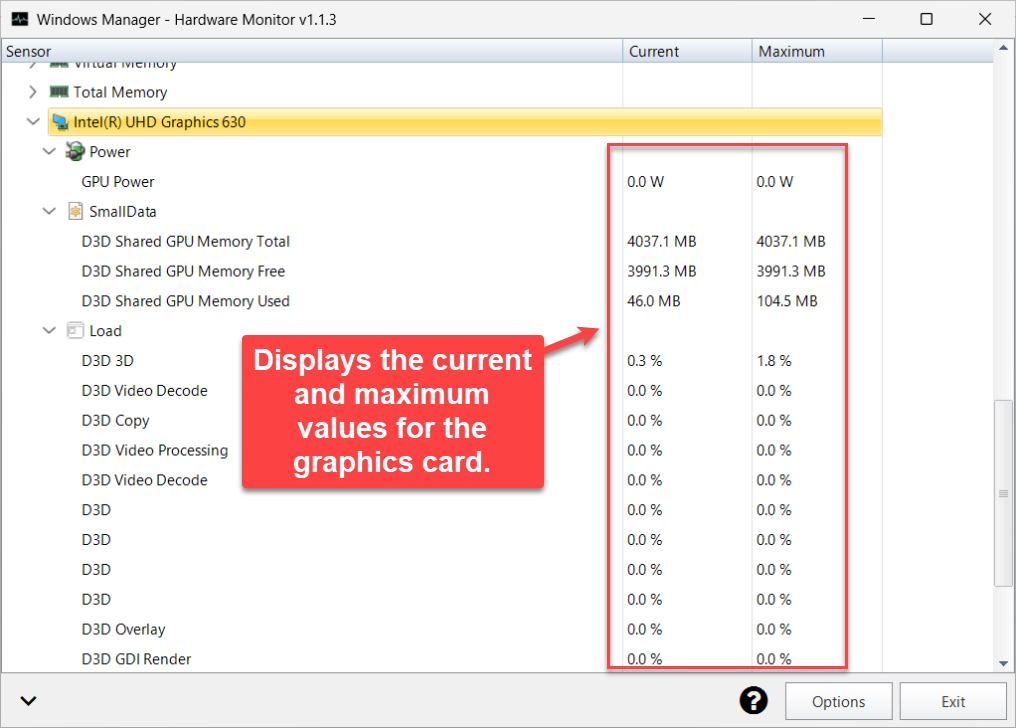Screen dimensions: 1016x728
Task: Click the Exit button
Action: tap(953, 701)
